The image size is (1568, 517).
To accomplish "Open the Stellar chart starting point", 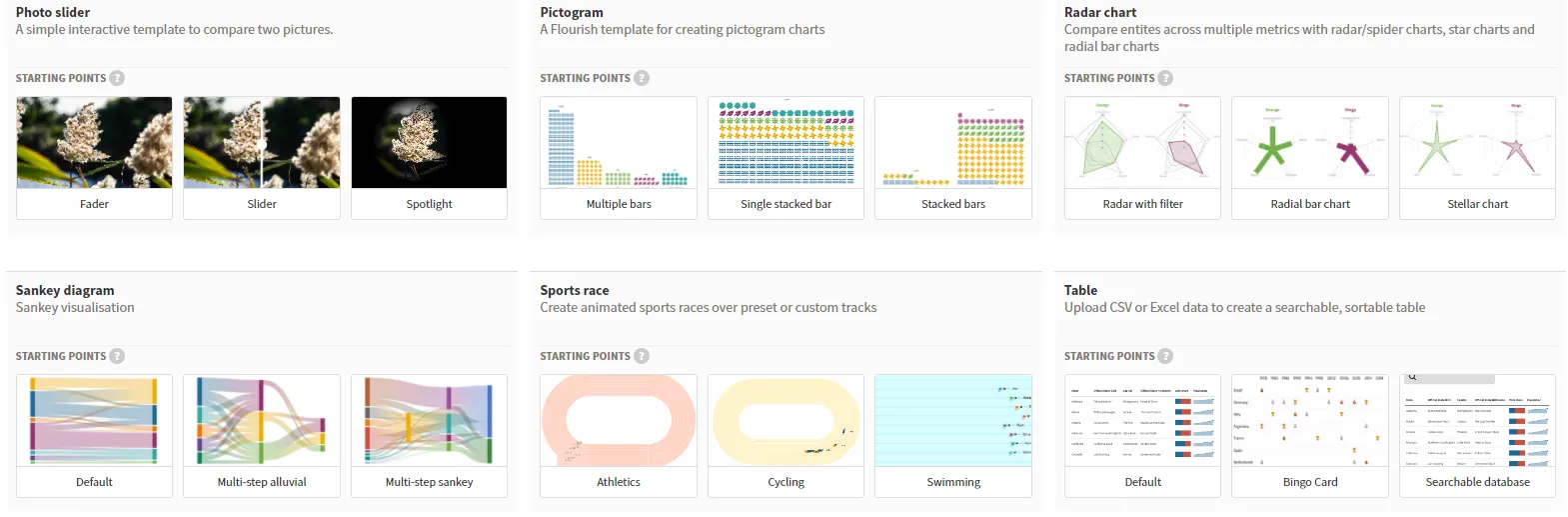I will (1477, 143).
